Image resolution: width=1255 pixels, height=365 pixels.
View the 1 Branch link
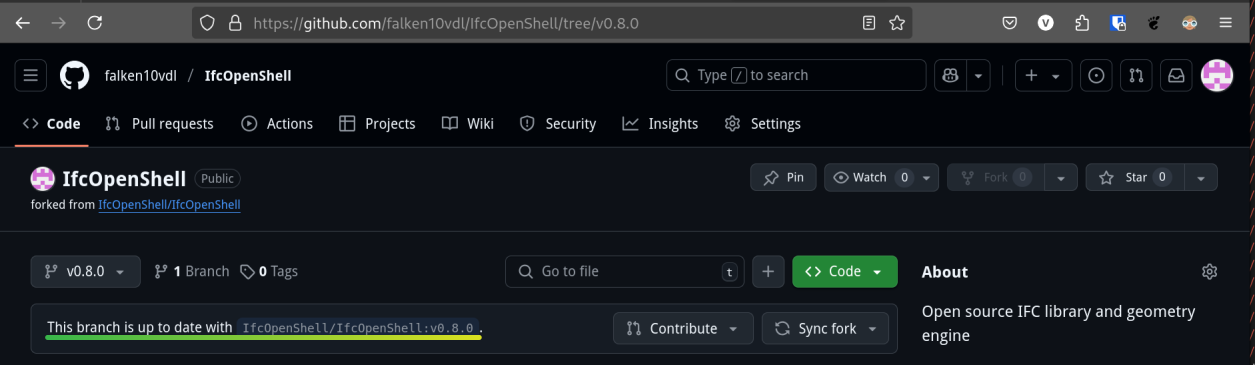[x=191, y=271]
